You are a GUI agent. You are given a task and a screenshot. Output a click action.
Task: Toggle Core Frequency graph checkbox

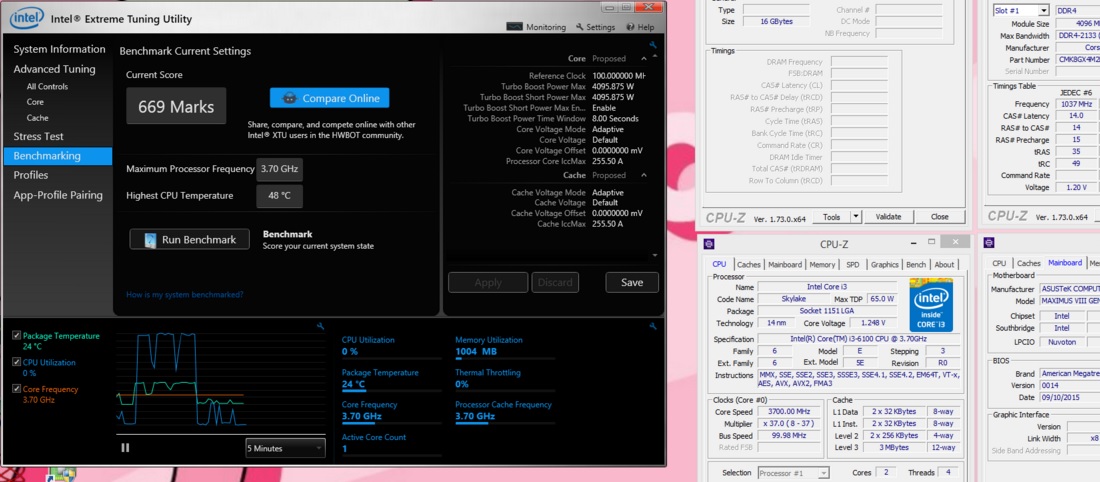click(17, 389)
